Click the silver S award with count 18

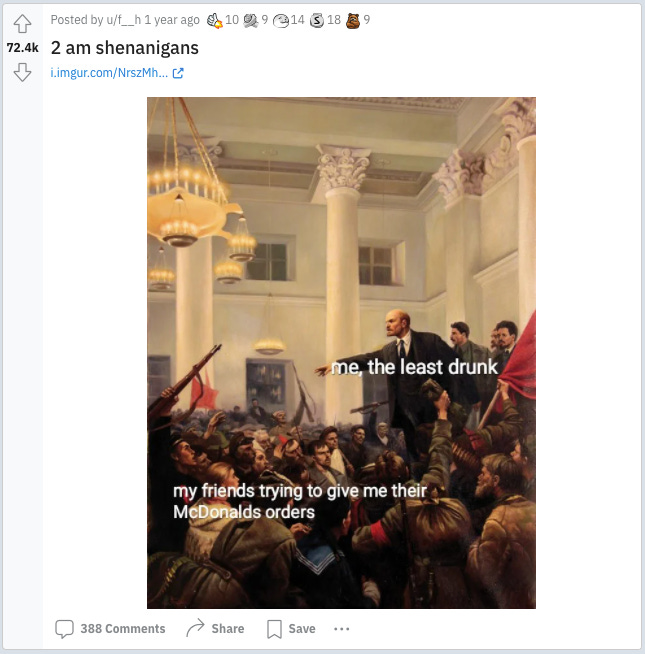click(317, 20)
